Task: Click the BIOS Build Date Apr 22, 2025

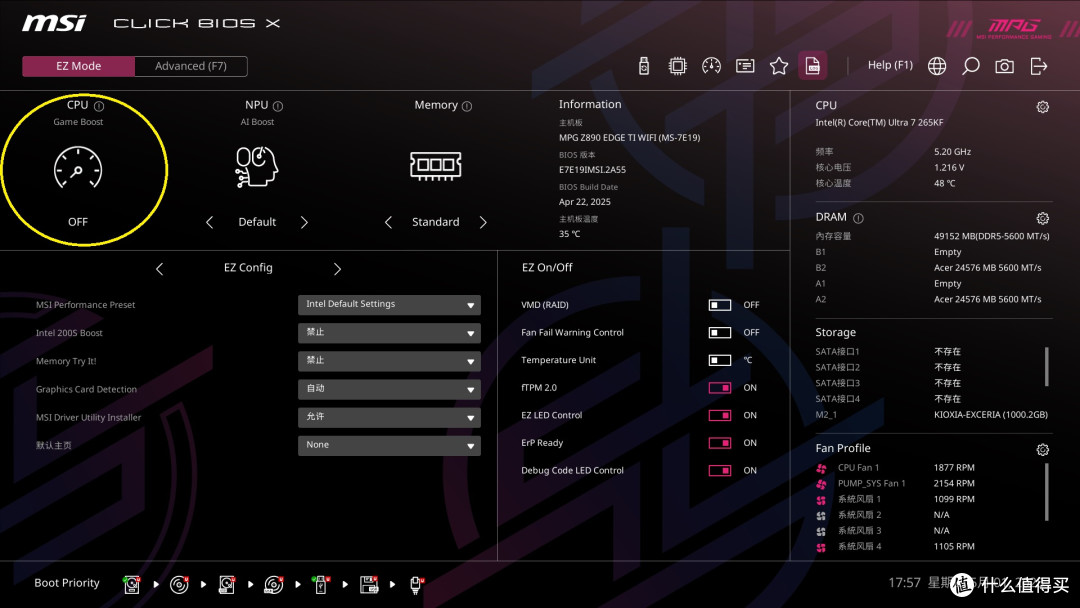Action: click(585, 202)
